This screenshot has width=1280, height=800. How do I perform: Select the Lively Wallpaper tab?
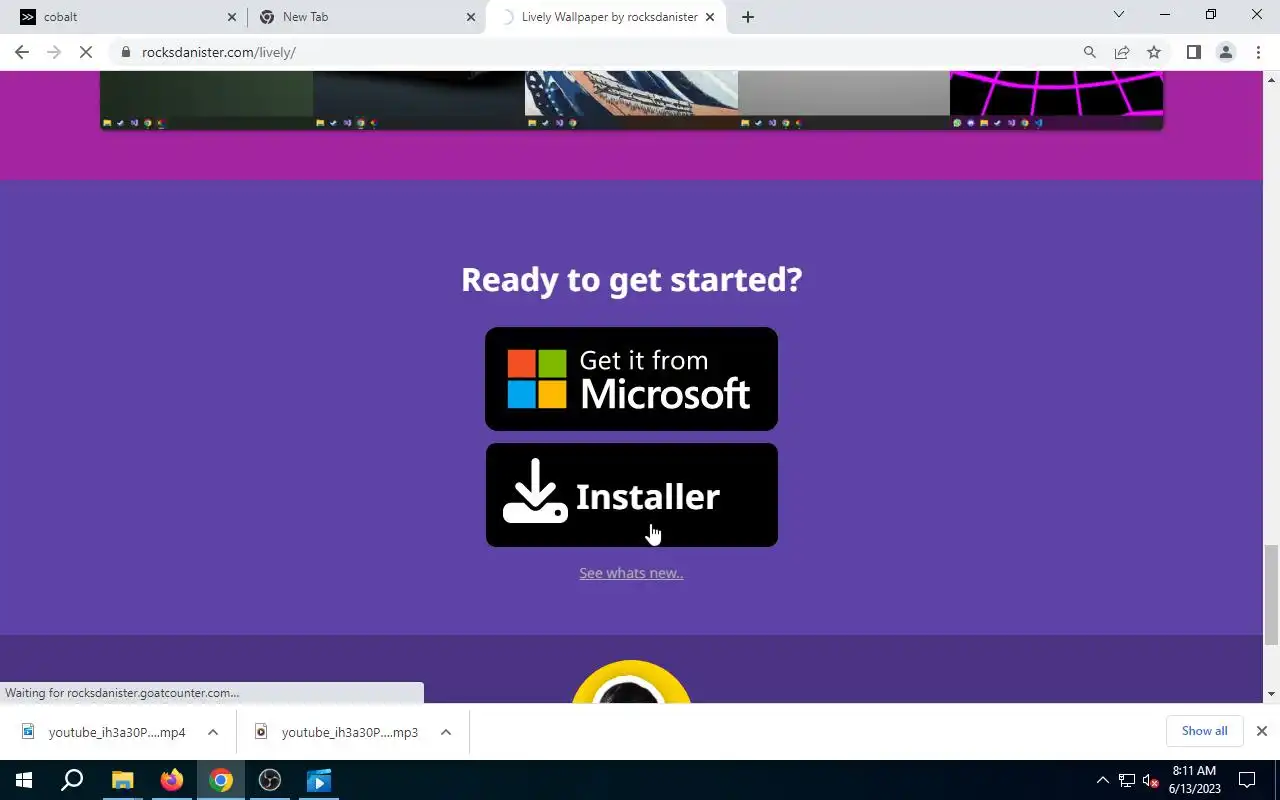tap(606, 17)
